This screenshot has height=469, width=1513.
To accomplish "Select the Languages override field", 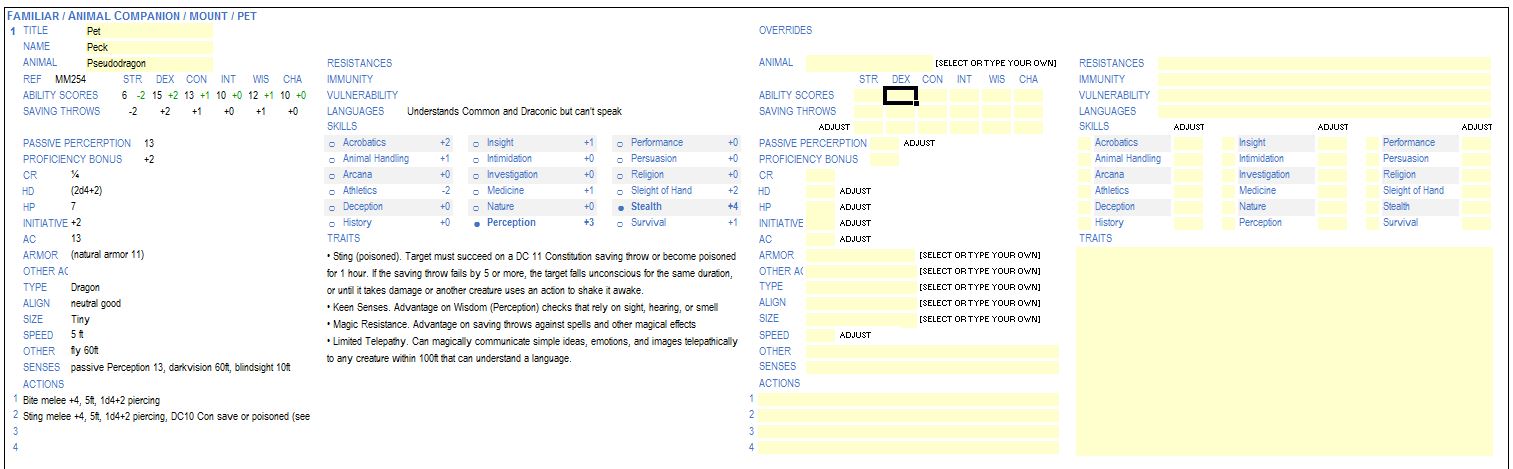I will coord(1324,111).
